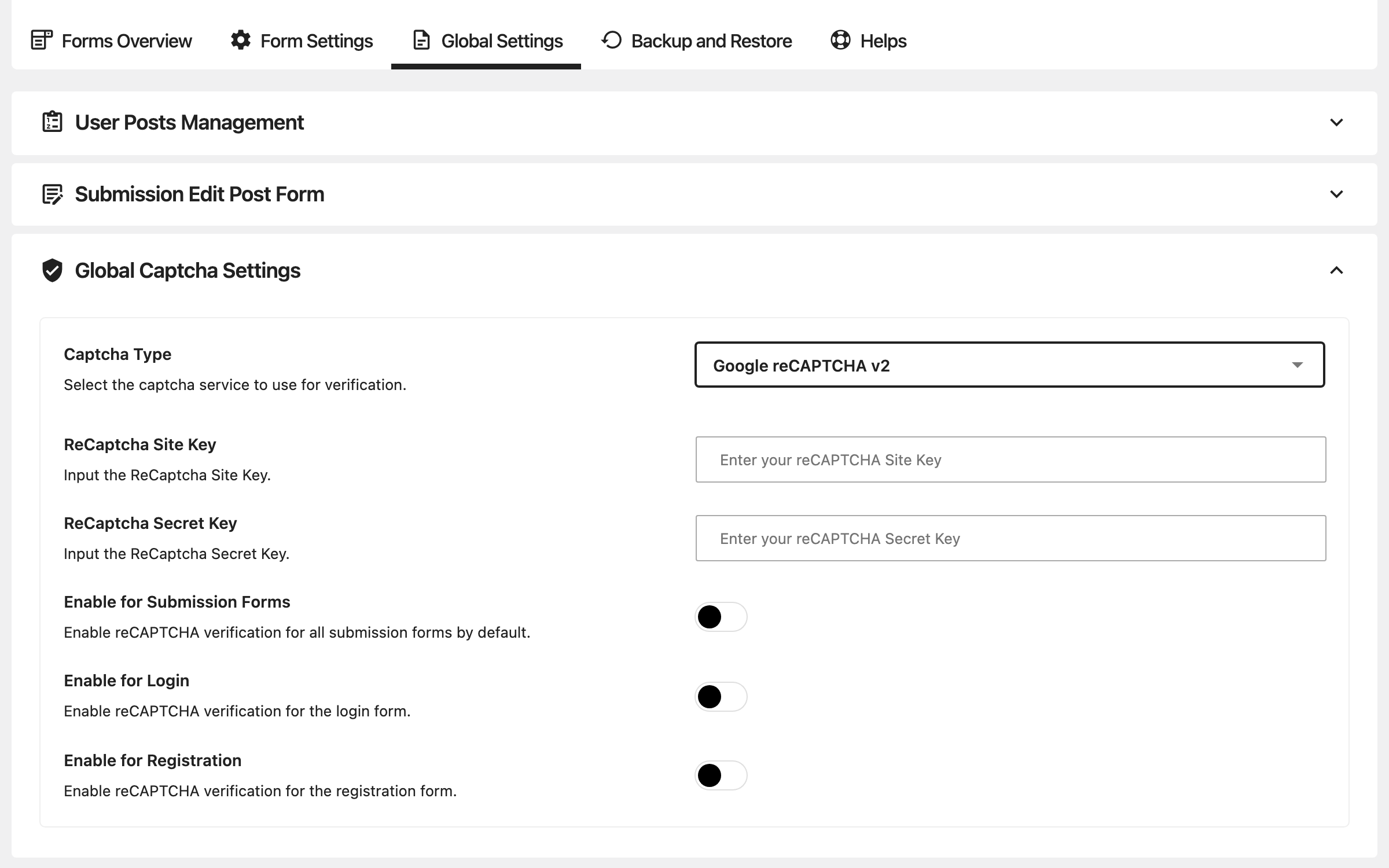Collapse Global Captcha Settings using its chevron
The height and width of the screenshot is (868, 1389).
(x=1336, y=270)
